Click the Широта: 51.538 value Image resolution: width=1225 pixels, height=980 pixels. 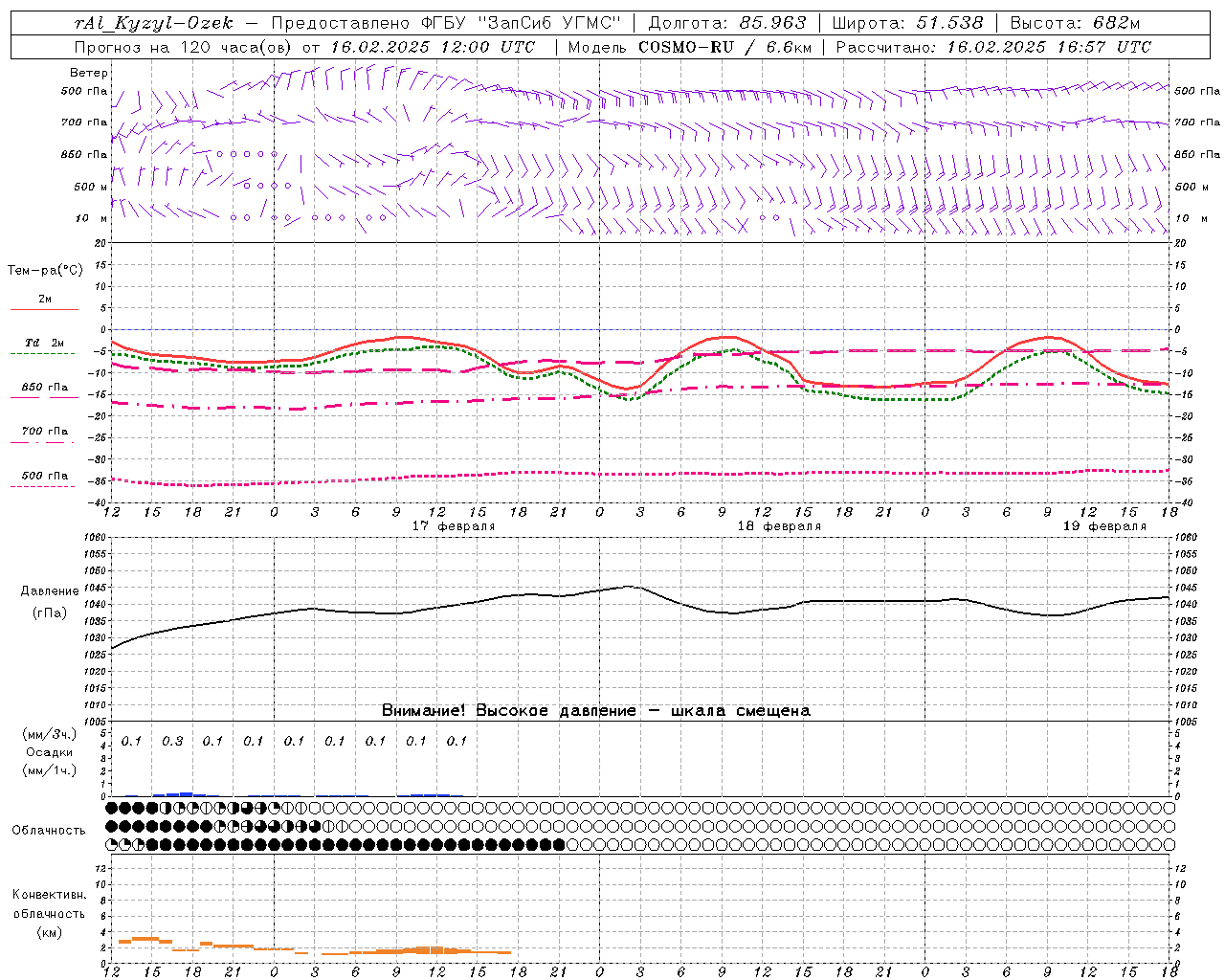point(908,23)
